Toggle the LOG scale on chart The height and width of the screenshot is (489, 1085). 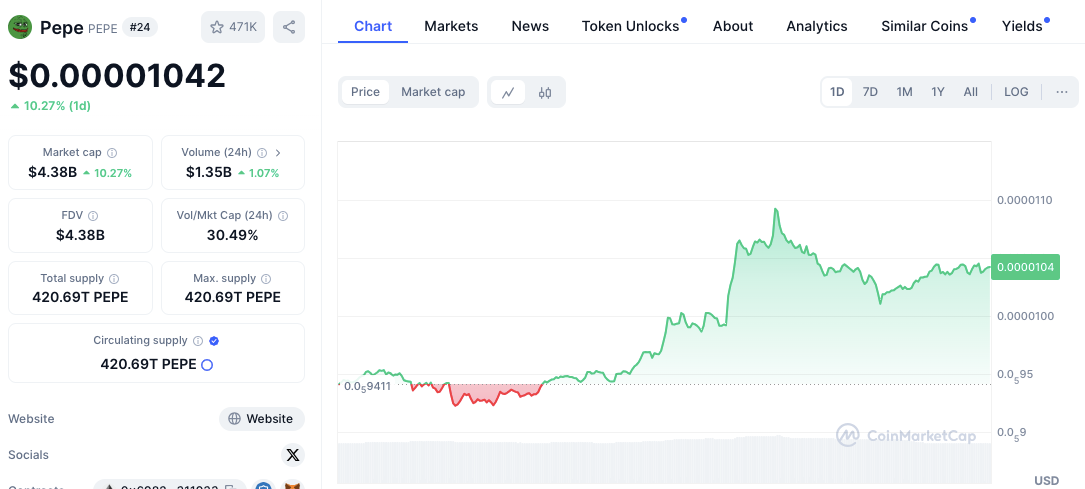tap(1016, 92)
